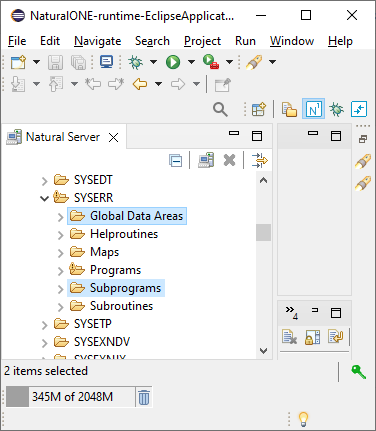Open the New wizard dropdown arrow
376x431 pixels.
pos(36,62)
